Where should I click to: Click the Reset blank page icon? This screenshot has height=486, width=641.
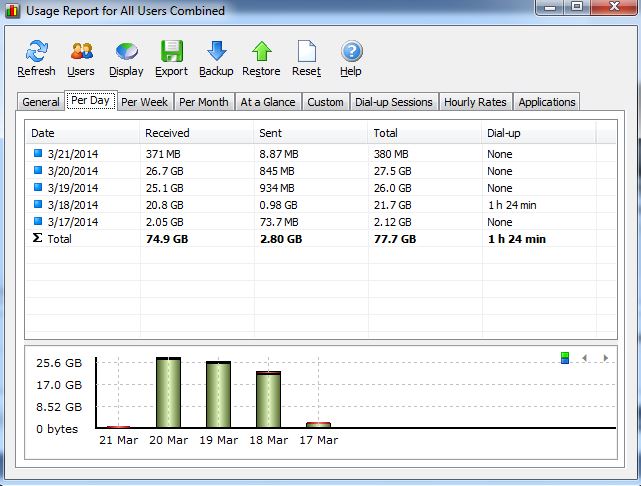(x=307, y=51)
